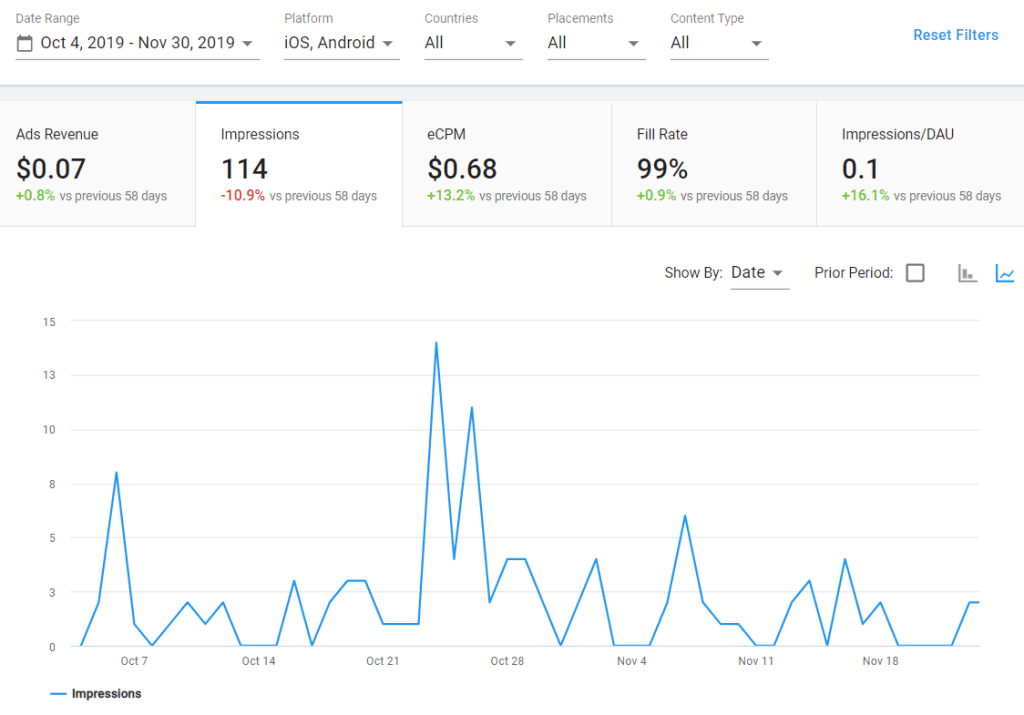
Task: Open the Content Type dropdown
Action: [719, 43]
